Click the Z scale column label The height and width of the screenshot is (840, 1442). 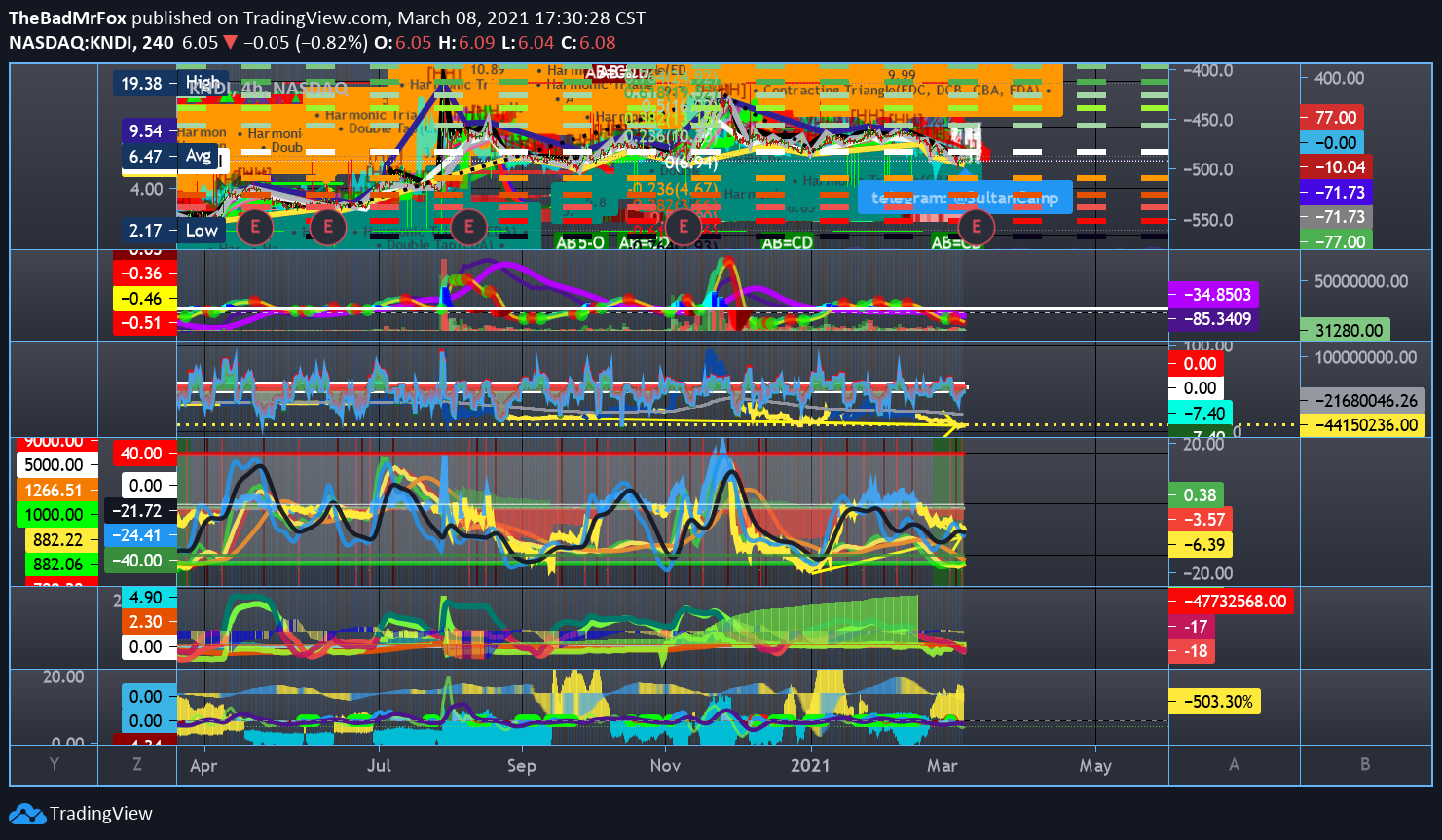pyautogui.click(x=137, y=765)
